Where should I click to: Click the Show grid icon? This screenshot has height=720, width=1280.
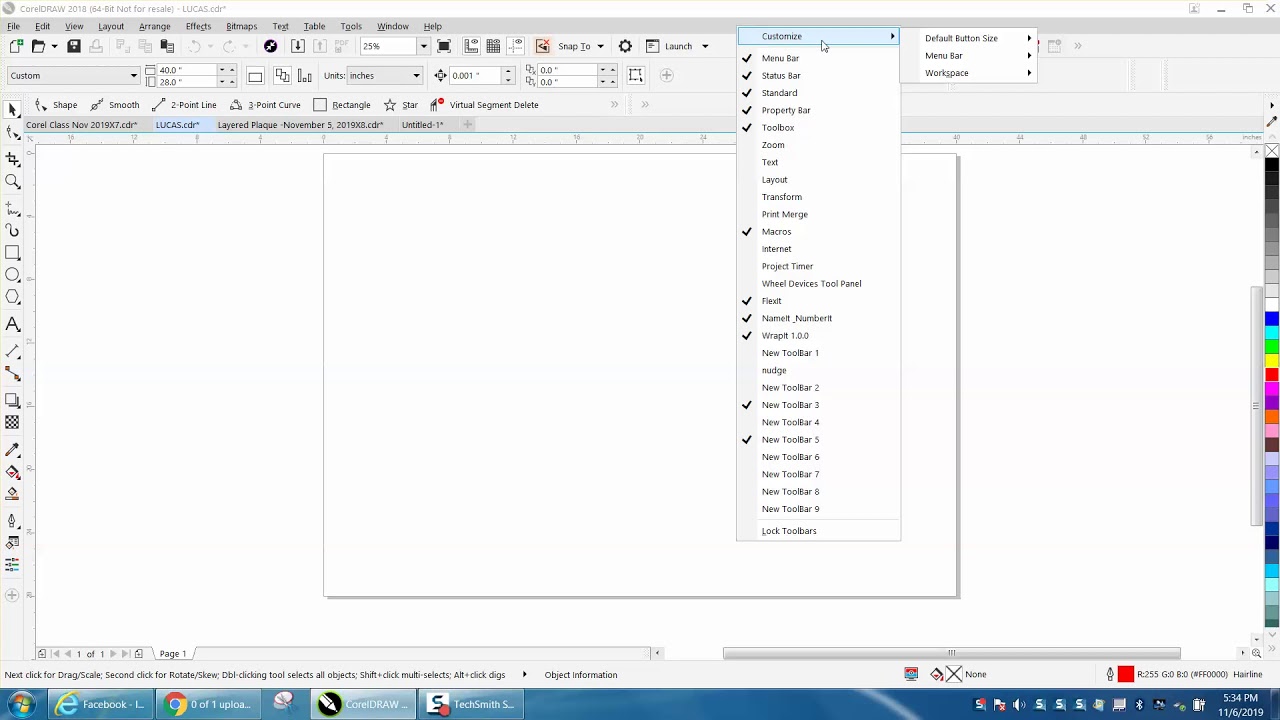tap(493, 46)
